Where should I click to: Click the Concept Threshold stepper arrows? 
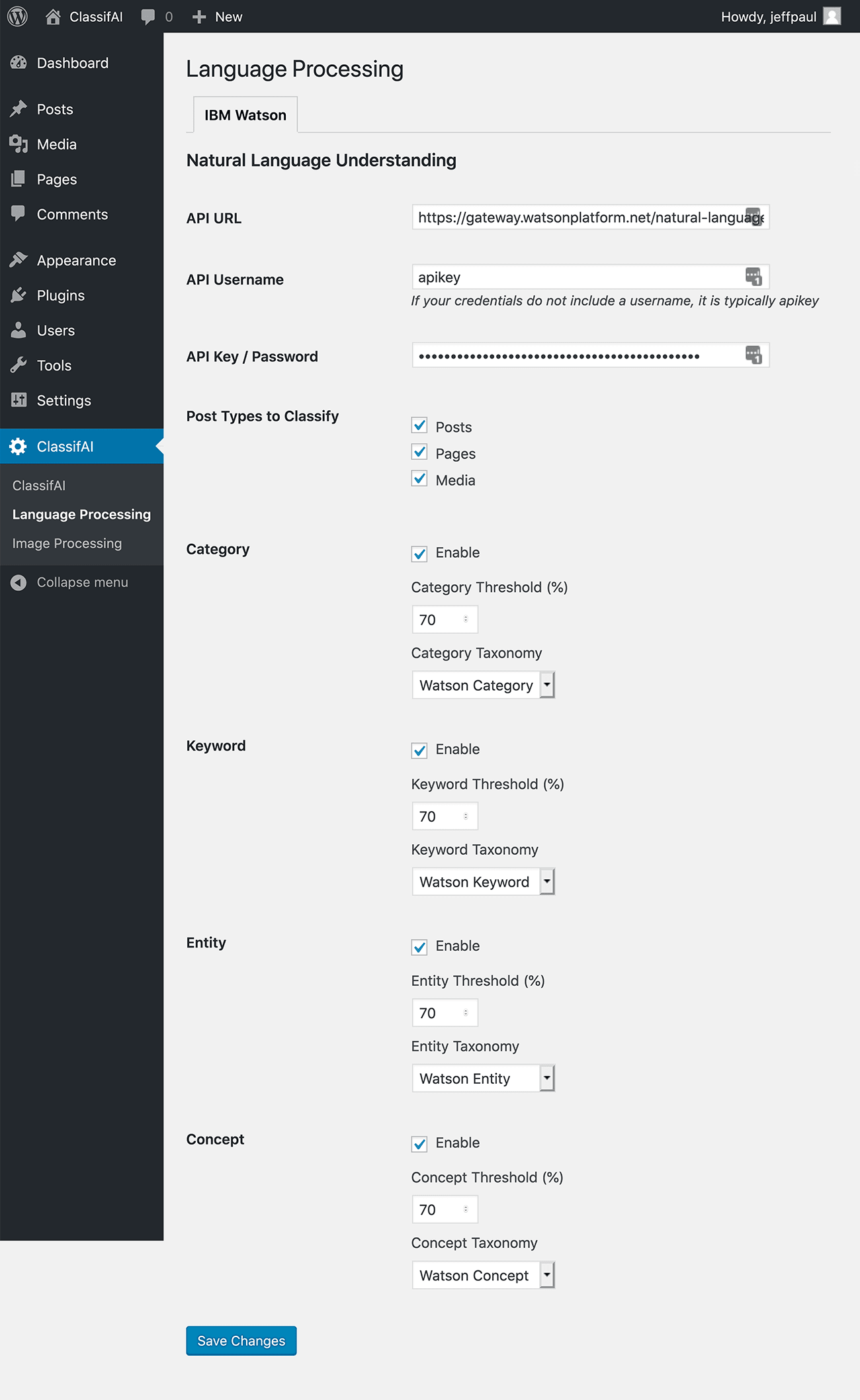click(x=466, y=1209)
